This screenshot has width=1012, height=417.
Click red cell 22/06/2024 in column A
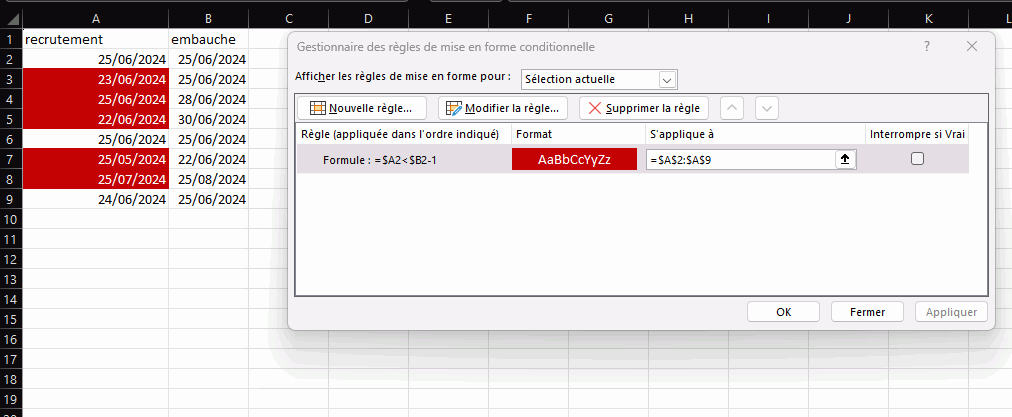pyautogui.click(x=96, y=119)
